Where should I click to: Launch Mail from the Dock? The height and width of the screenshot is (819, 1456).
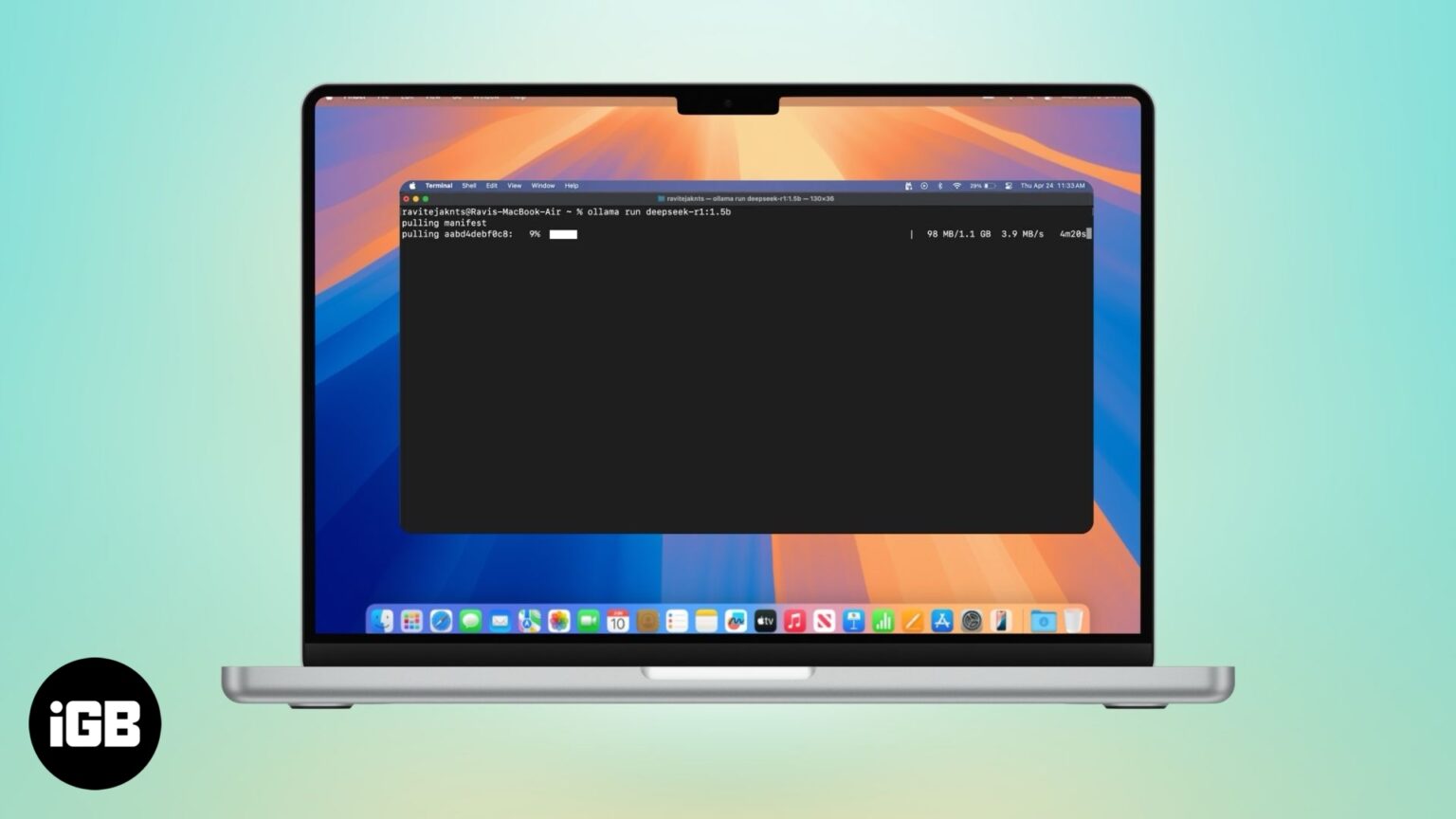(x=498, y=621)
